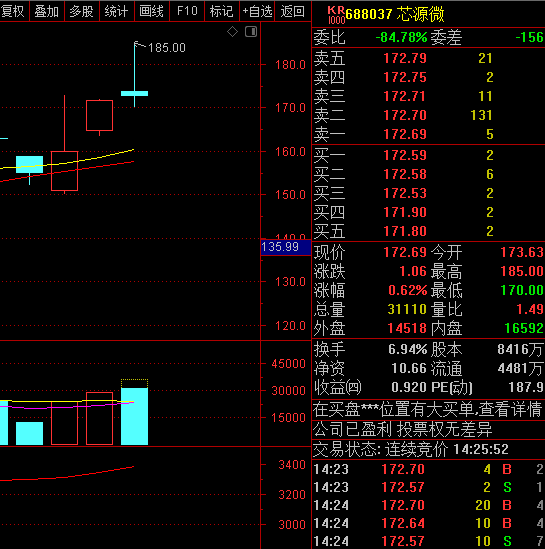Click the 委差 value -156

click(x=529, y=37)
